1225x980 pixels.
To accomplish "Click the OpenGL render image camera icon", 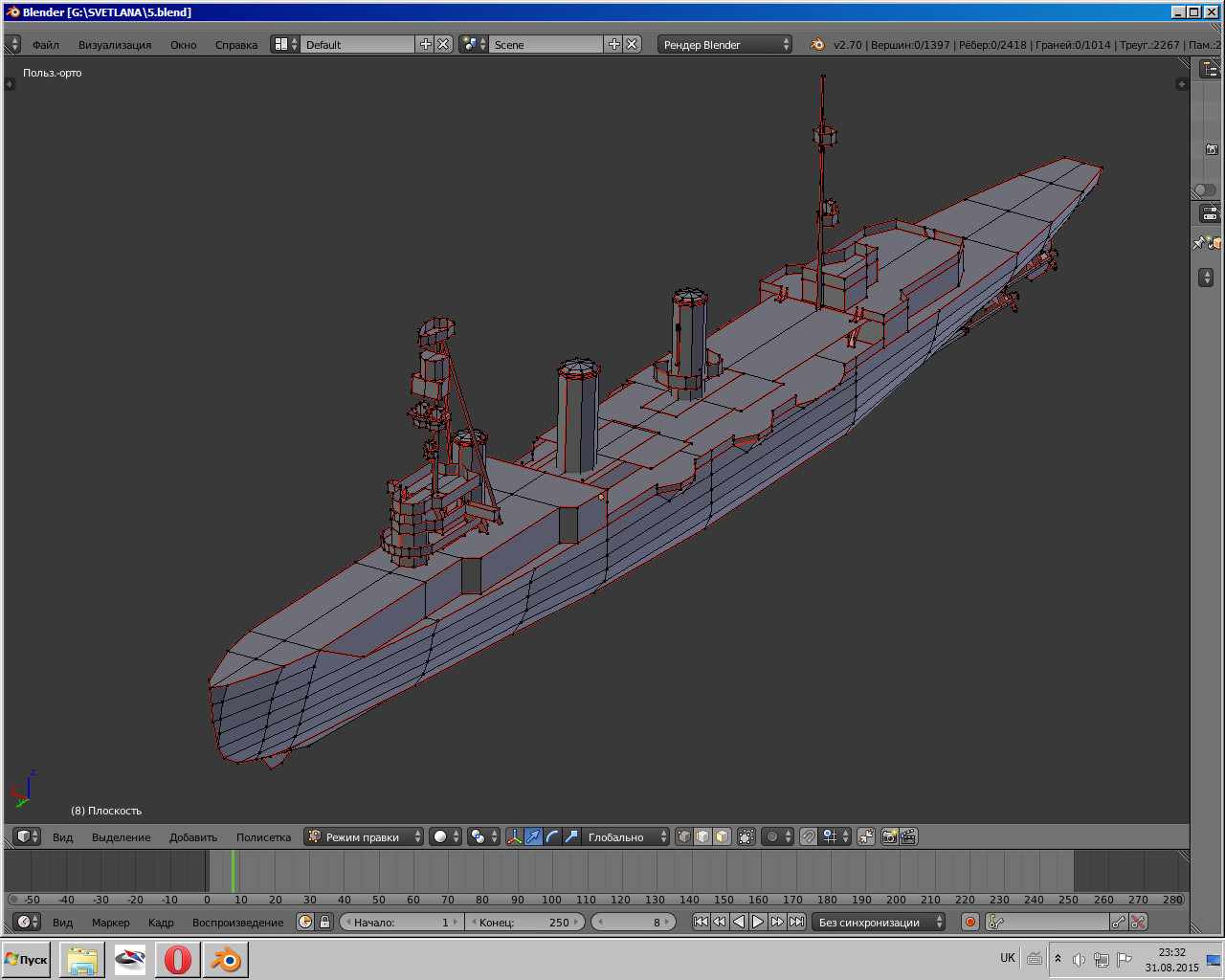I will point(889,836).
